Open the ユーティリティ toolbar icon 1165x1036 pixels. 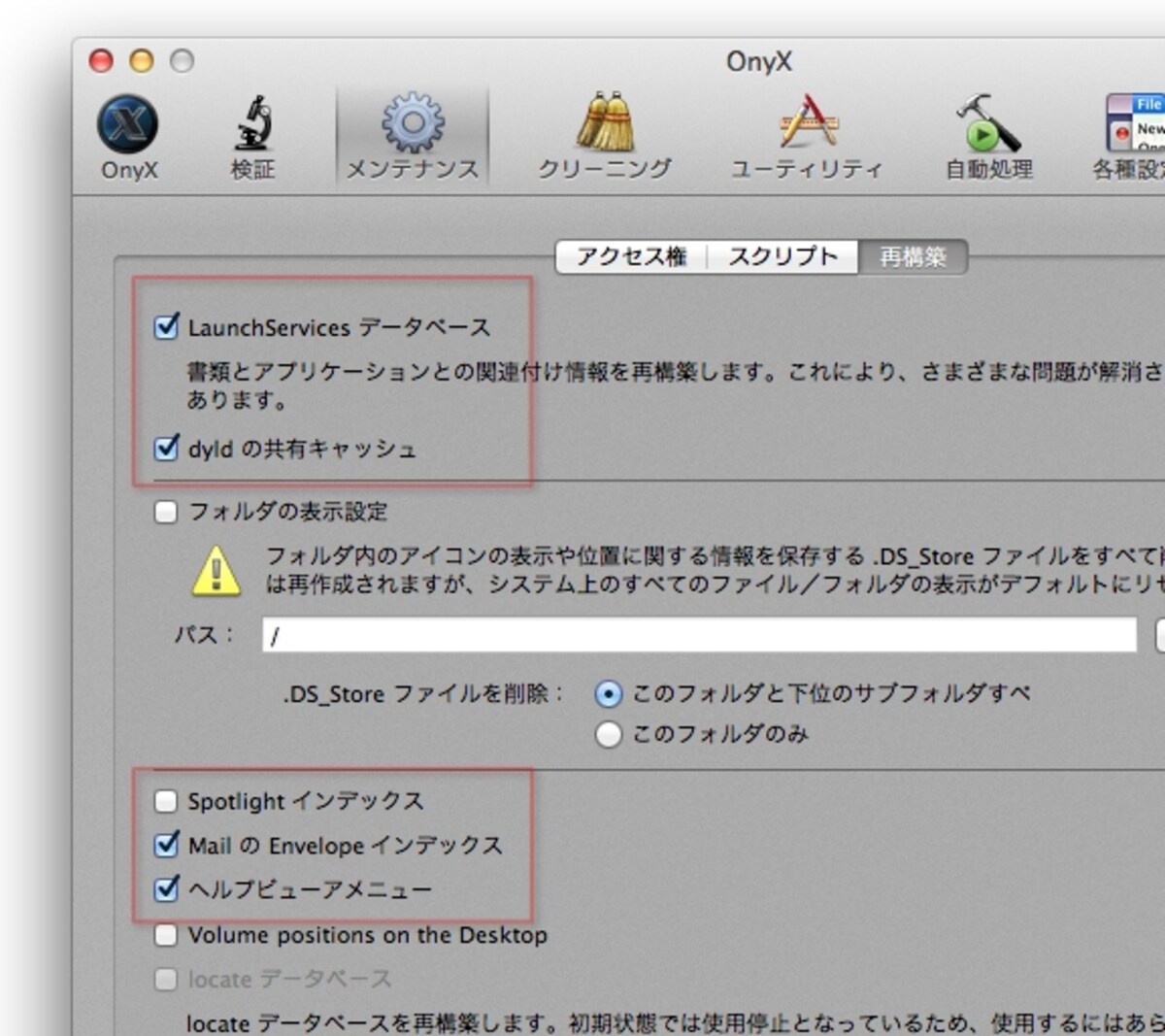pos(807,122)
